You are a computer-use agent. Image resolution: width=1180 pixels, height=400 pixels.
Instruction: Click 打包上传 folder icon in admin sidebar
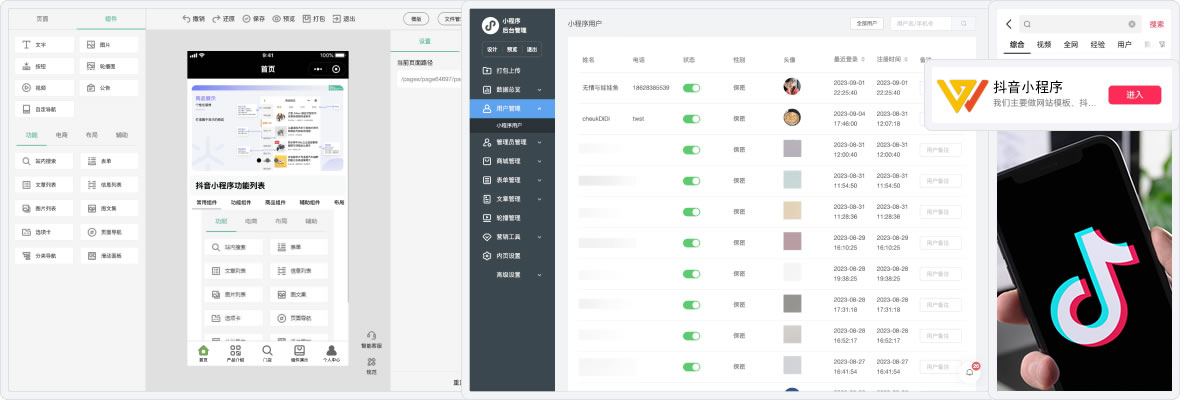pos(486,71)
